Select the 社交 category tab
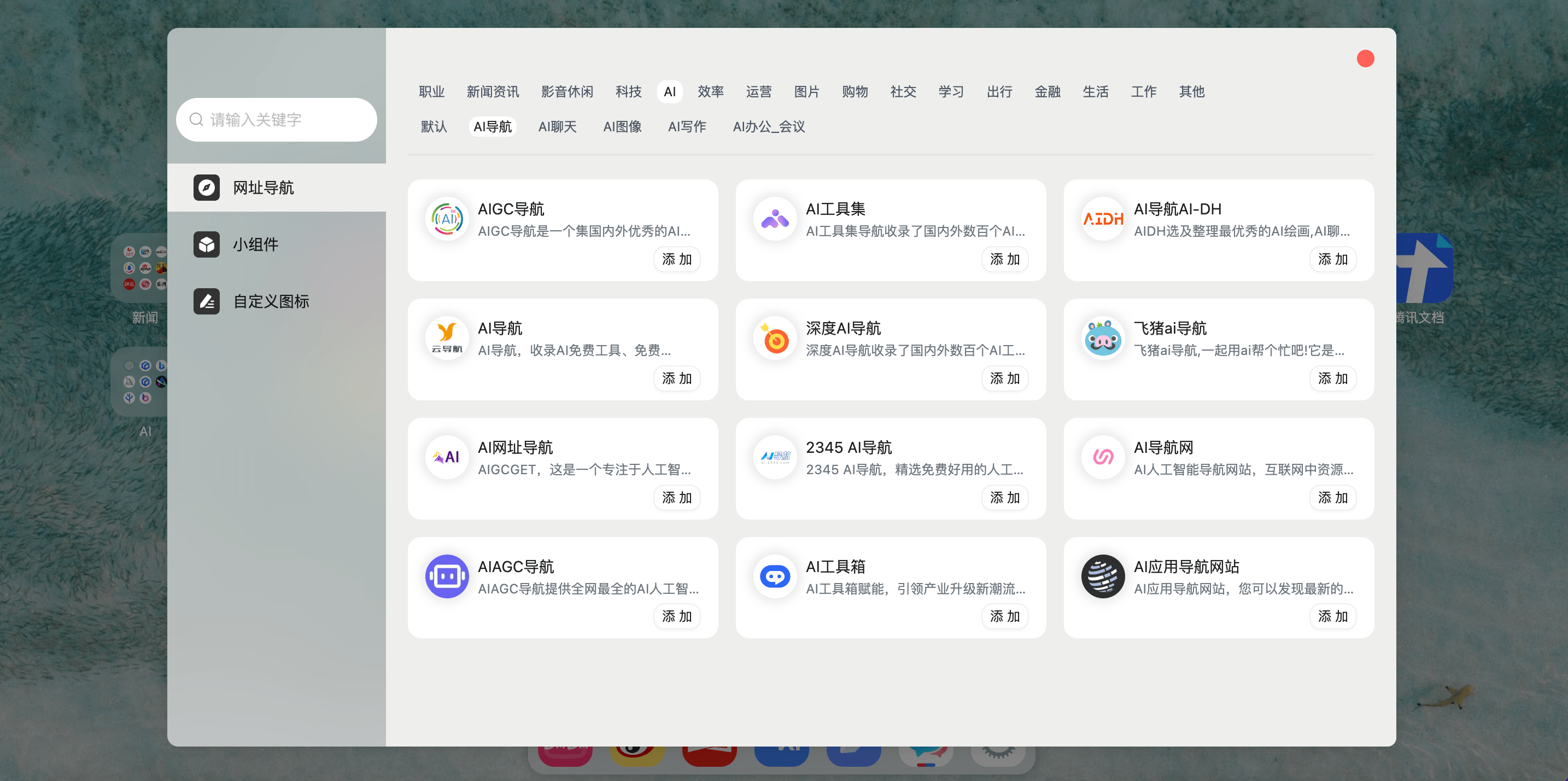Screen dimensions: 1568x781 903,91
